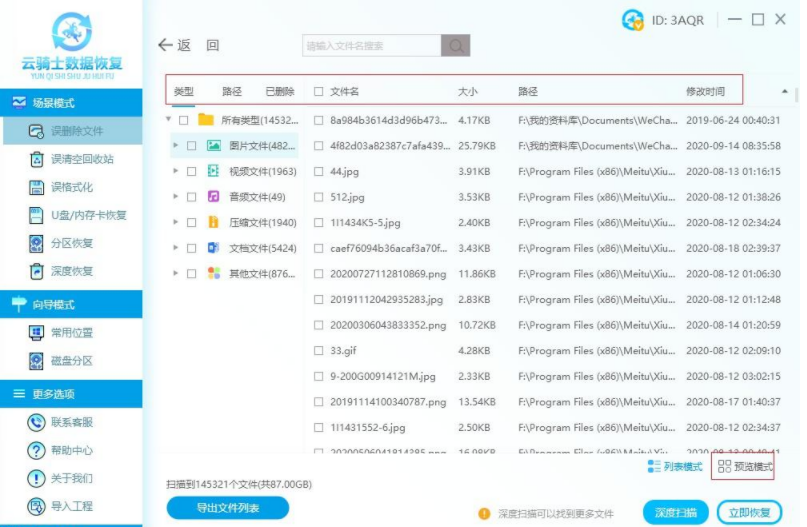Viewport: 807px width, 527px height.
Task: Select 压缩文件 category icon
Action: pos(214,222)
